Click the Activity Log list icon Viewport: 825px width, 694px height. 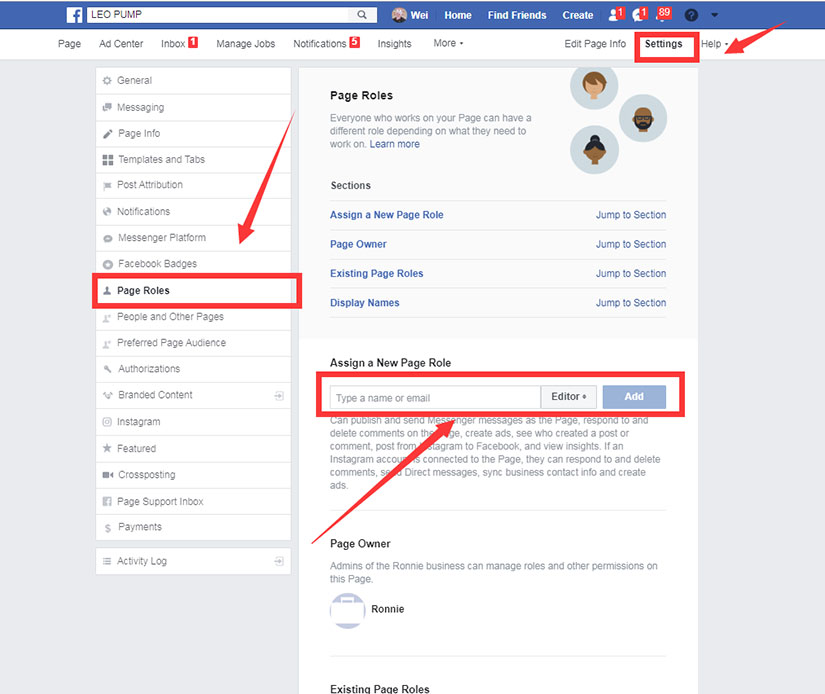click(x=107, y=561)
